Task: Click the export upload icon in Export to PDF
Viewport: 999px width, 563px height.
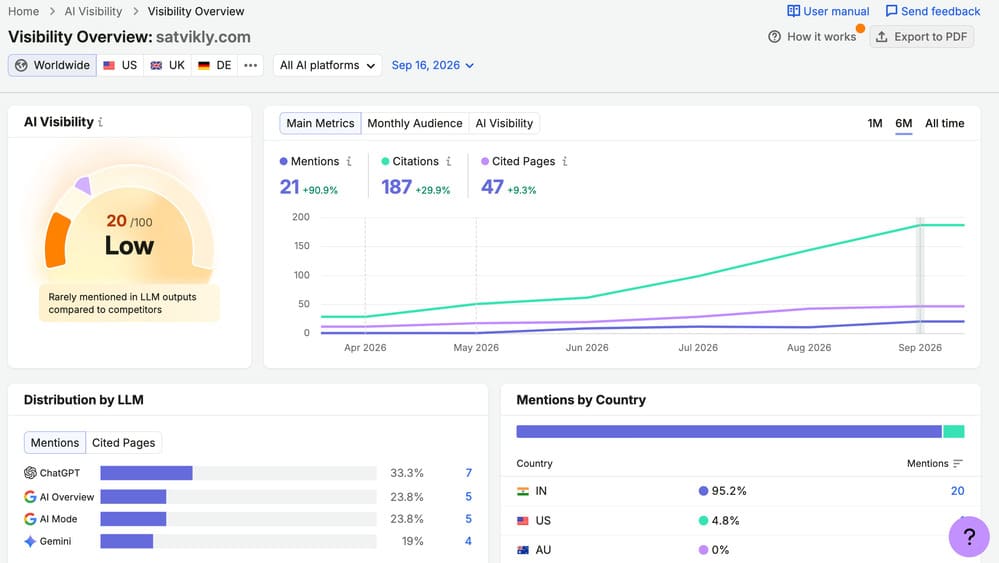Action: pos(881,36)
